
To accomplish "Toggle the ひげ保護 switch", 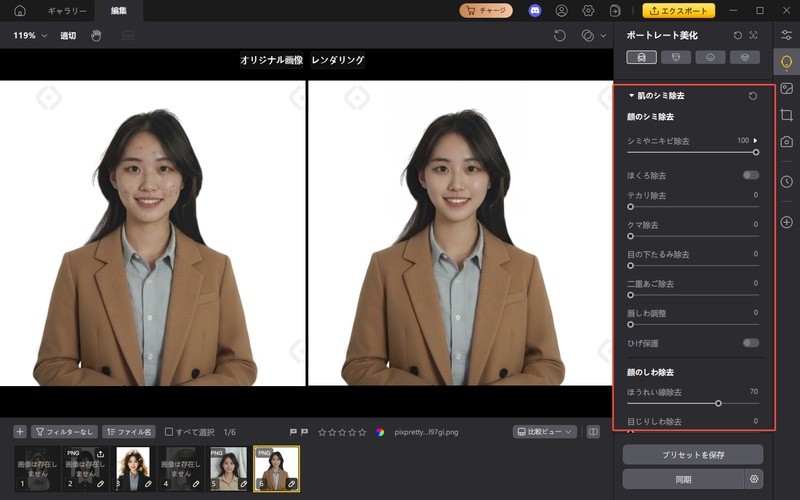I will pyautogui.click(x=750, y=343).
